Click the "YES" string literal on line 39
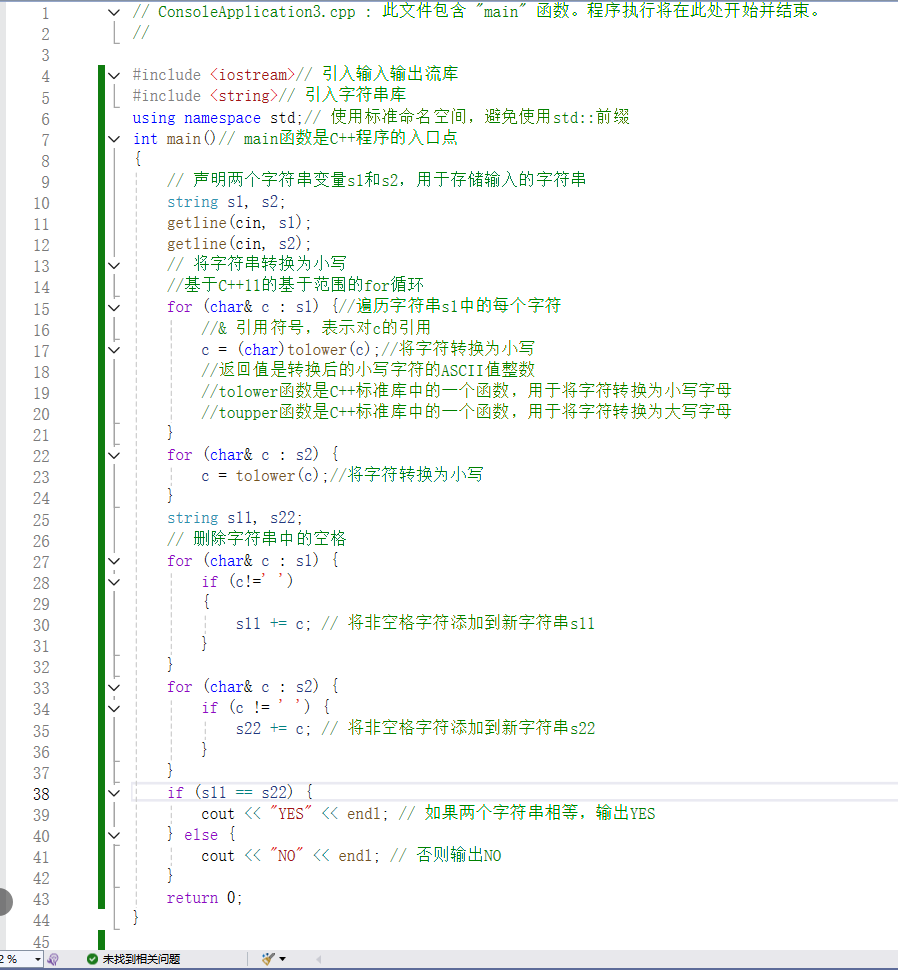The image size is (898, 970). pyautogui.click(x=291, y=813)
